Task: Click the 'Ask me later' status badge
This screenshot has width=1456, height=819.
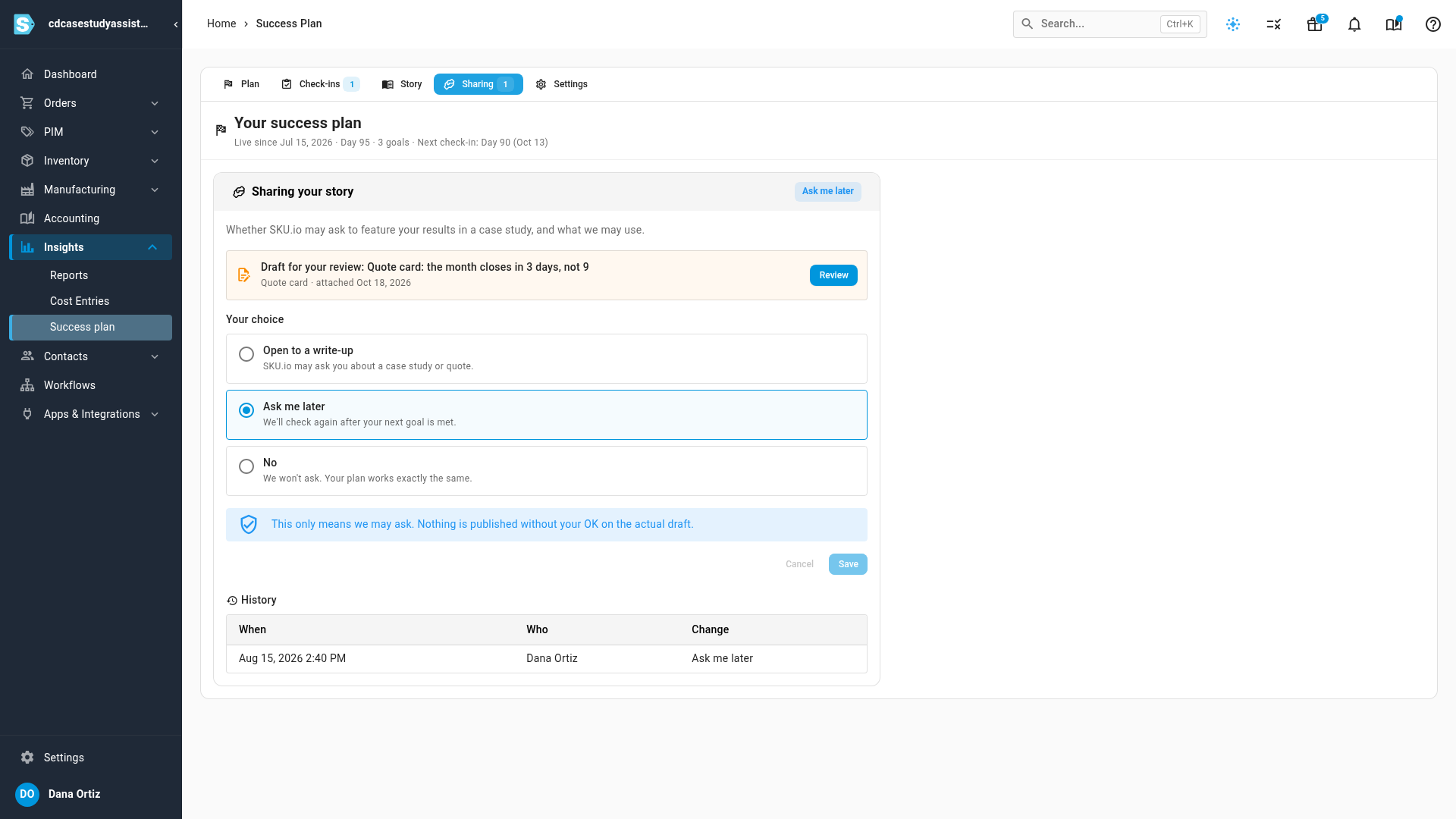Action: pyautogui.click(x=827, y=191)
